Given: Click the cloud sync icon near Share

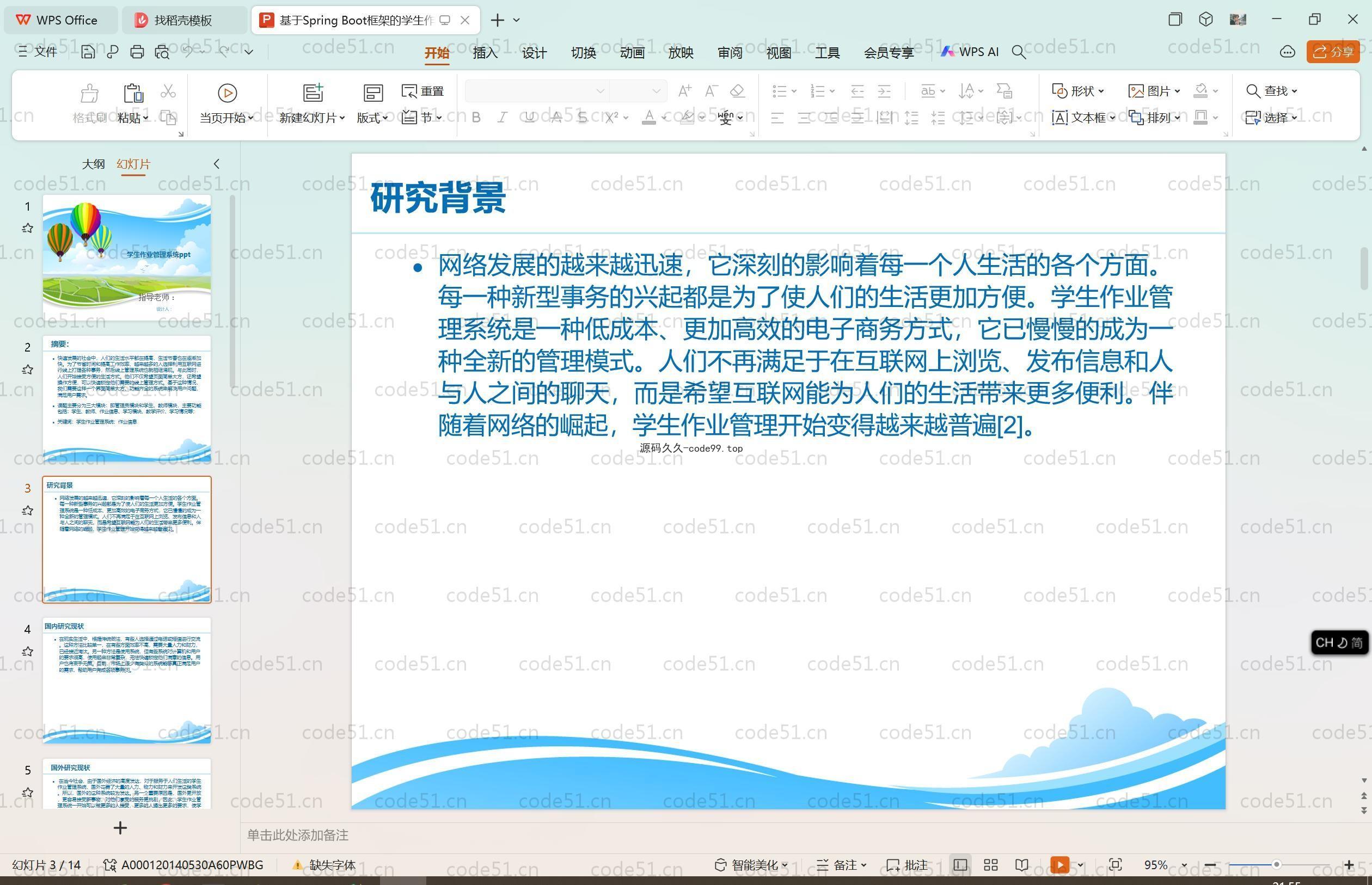Looking at the screenshot, I should [x=1287, y=52].
